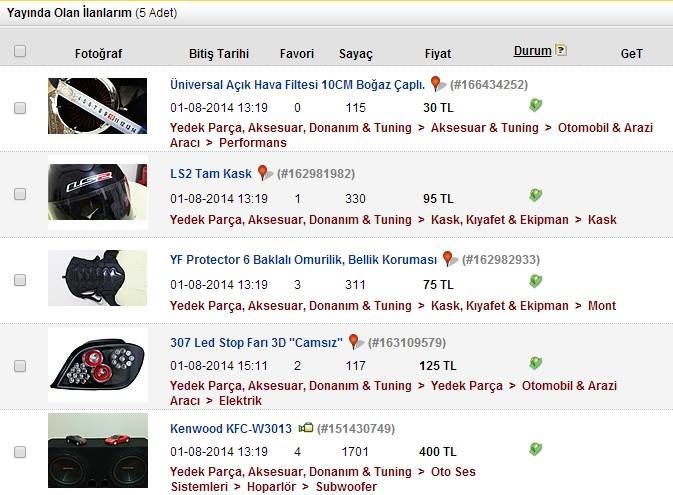
Task: Open Kenwood KFC-W3013 listing link
Action: pos(230,428)
